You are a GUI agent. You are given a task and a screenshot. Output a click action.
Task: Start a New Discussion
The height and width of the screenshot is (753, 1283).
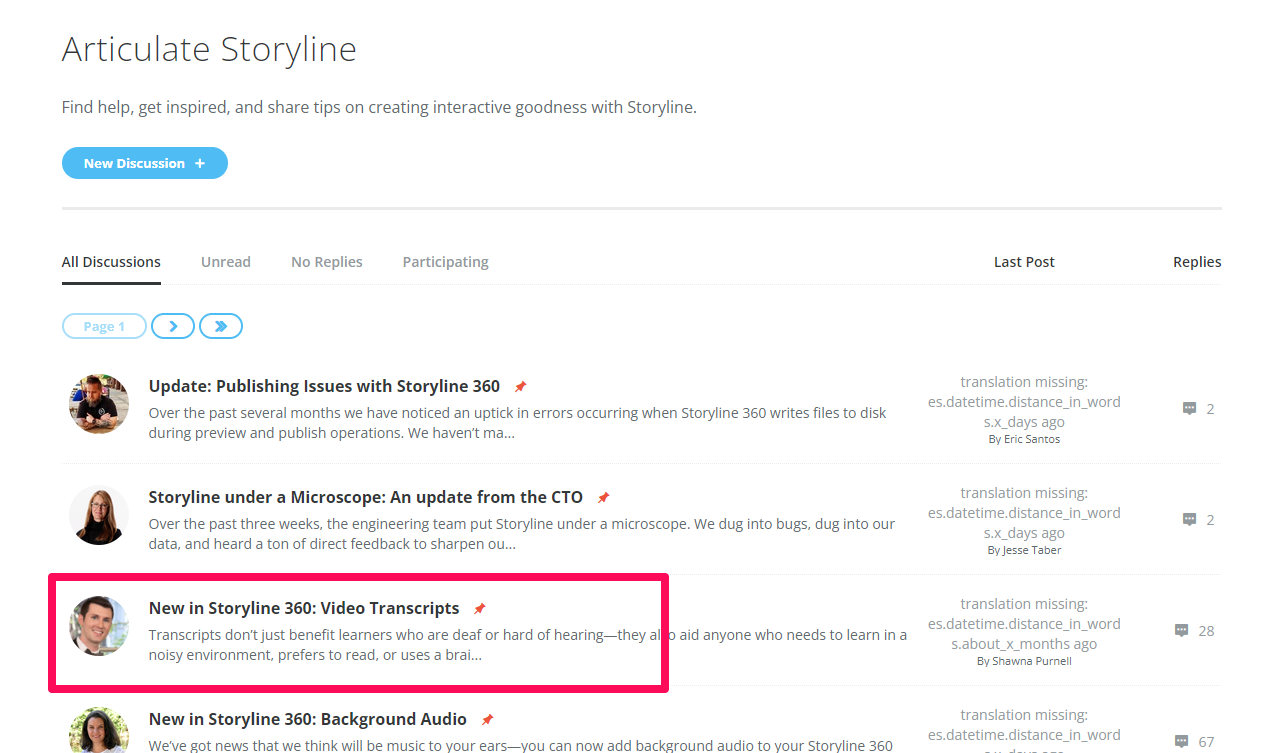tap(145, 163)
